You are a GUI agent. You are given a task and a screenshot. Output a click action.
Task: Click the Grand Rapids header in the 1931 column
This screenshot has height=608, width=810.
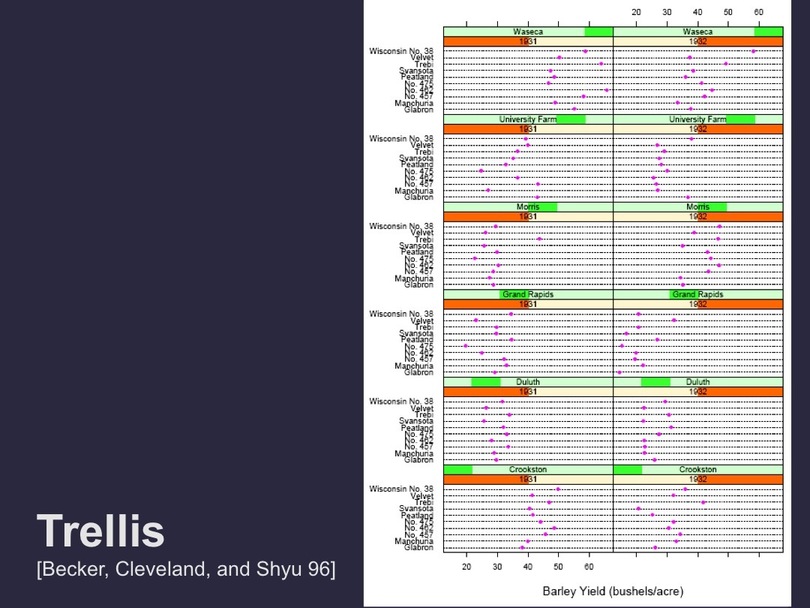point(528,295)
